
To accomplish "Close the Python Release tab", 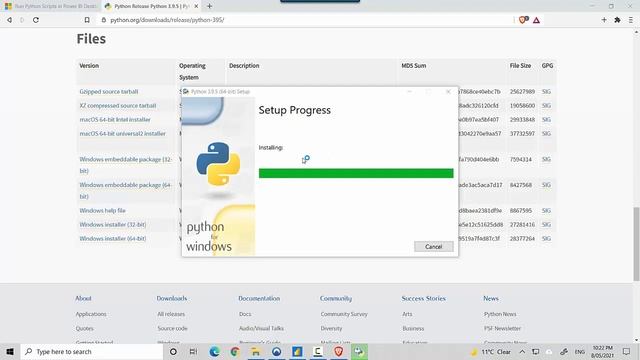I will pyautogui.click(x=196, y=6).
